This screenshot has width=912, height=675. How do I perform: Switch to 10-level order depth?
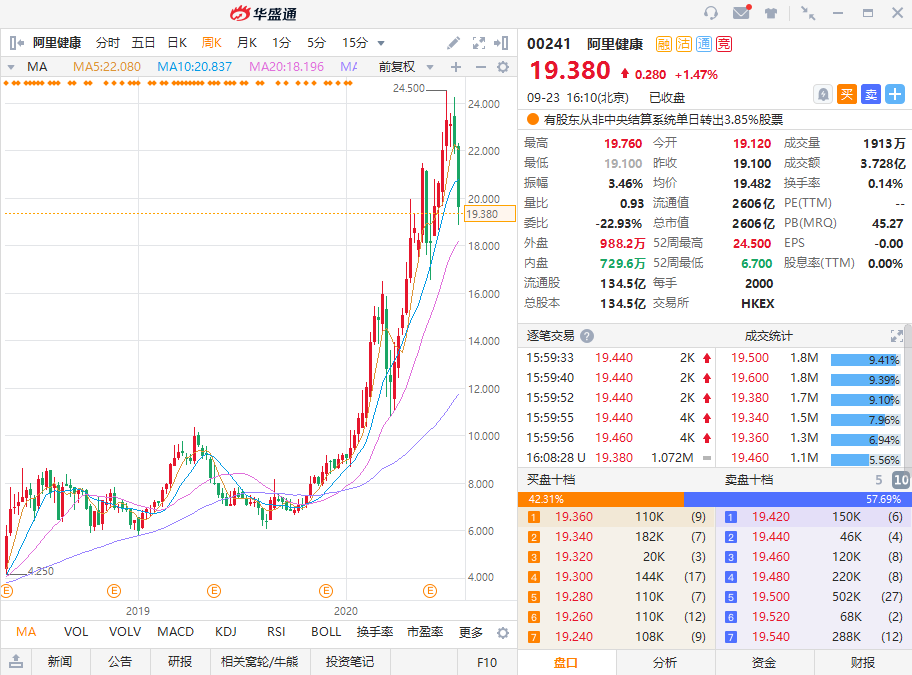coord(900,480)
